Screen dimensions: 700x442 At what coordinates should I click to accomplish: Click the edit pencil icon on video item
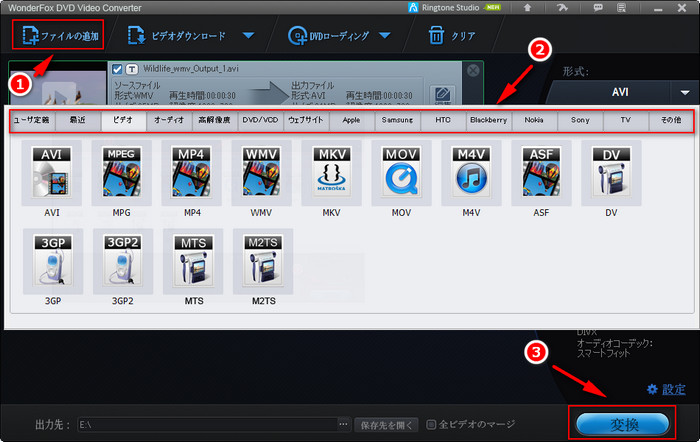coord(442,95)
